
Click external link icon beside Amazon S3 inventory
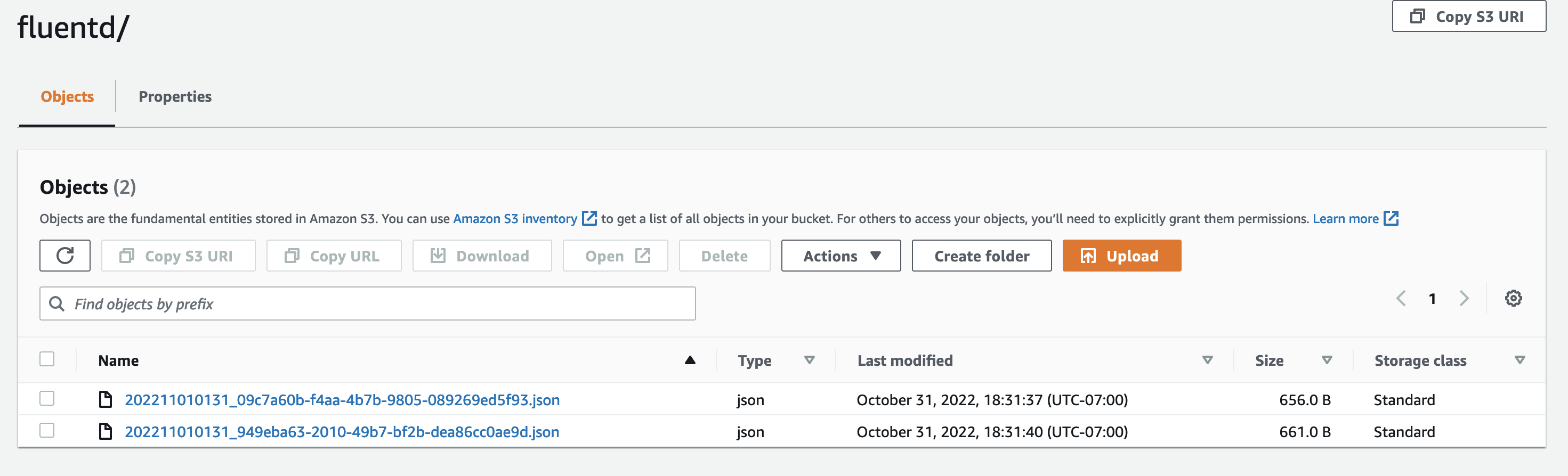(x=589, y=218)
